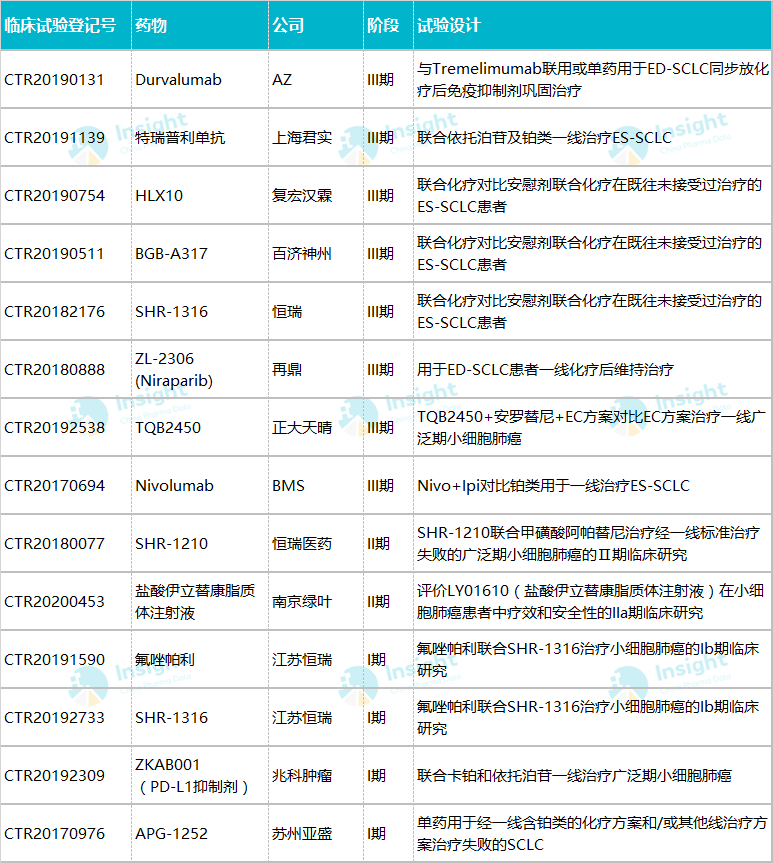Screen dimensions: 773x863
Task: Click 联合依托泊苷及铂类一线治疗ES-SCLC design text
Action: pyautogui.click(x=545, y=138)
